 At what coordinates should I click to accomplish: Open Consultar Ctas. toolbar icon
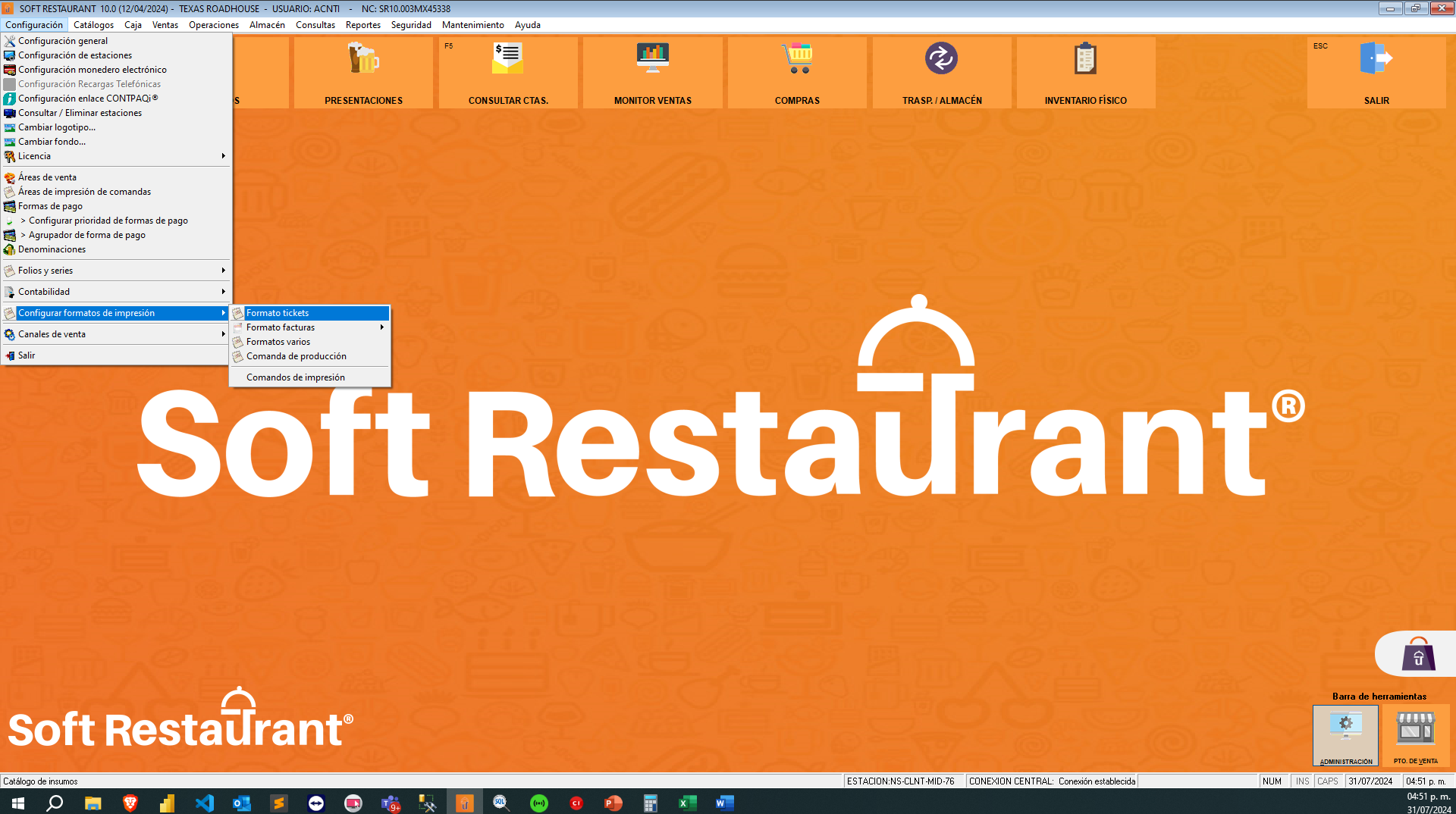click(508, 73)
